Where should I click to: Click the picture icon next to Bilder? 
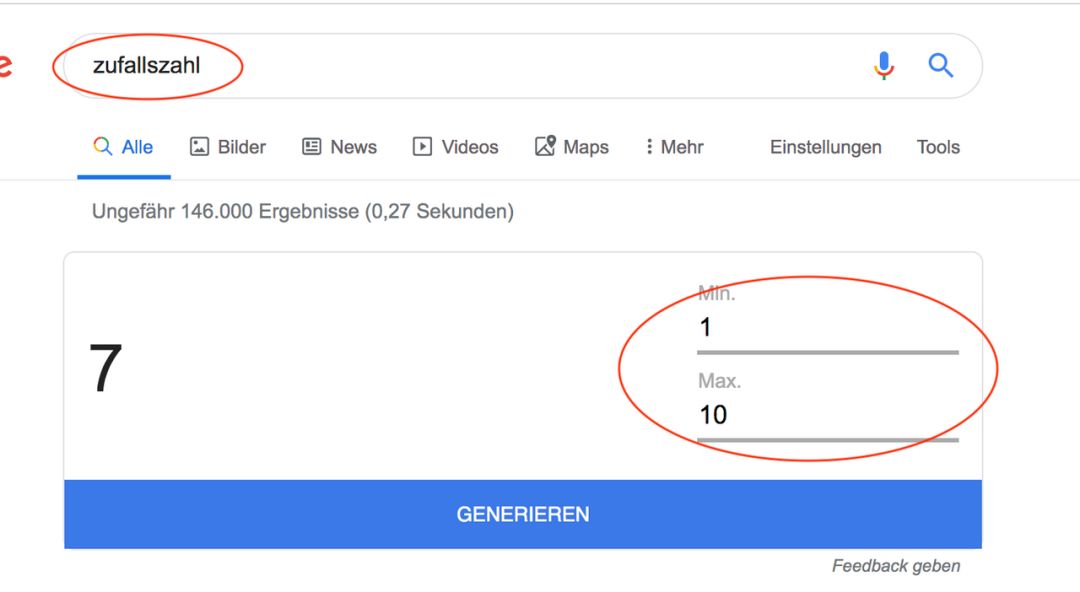[x=199, y=146]
